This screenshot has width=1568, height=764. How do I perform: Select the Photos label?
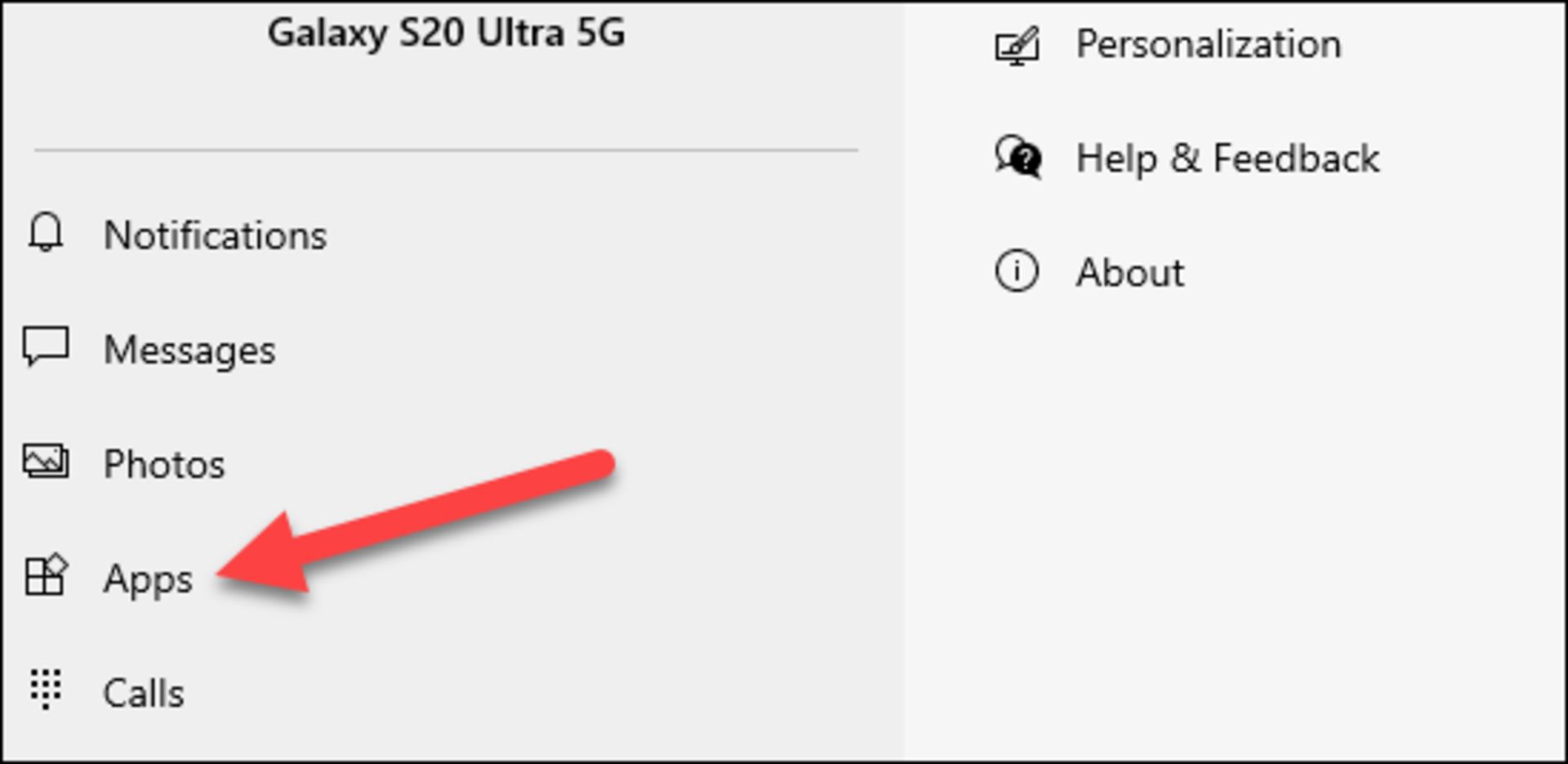(x=164, y=464)
